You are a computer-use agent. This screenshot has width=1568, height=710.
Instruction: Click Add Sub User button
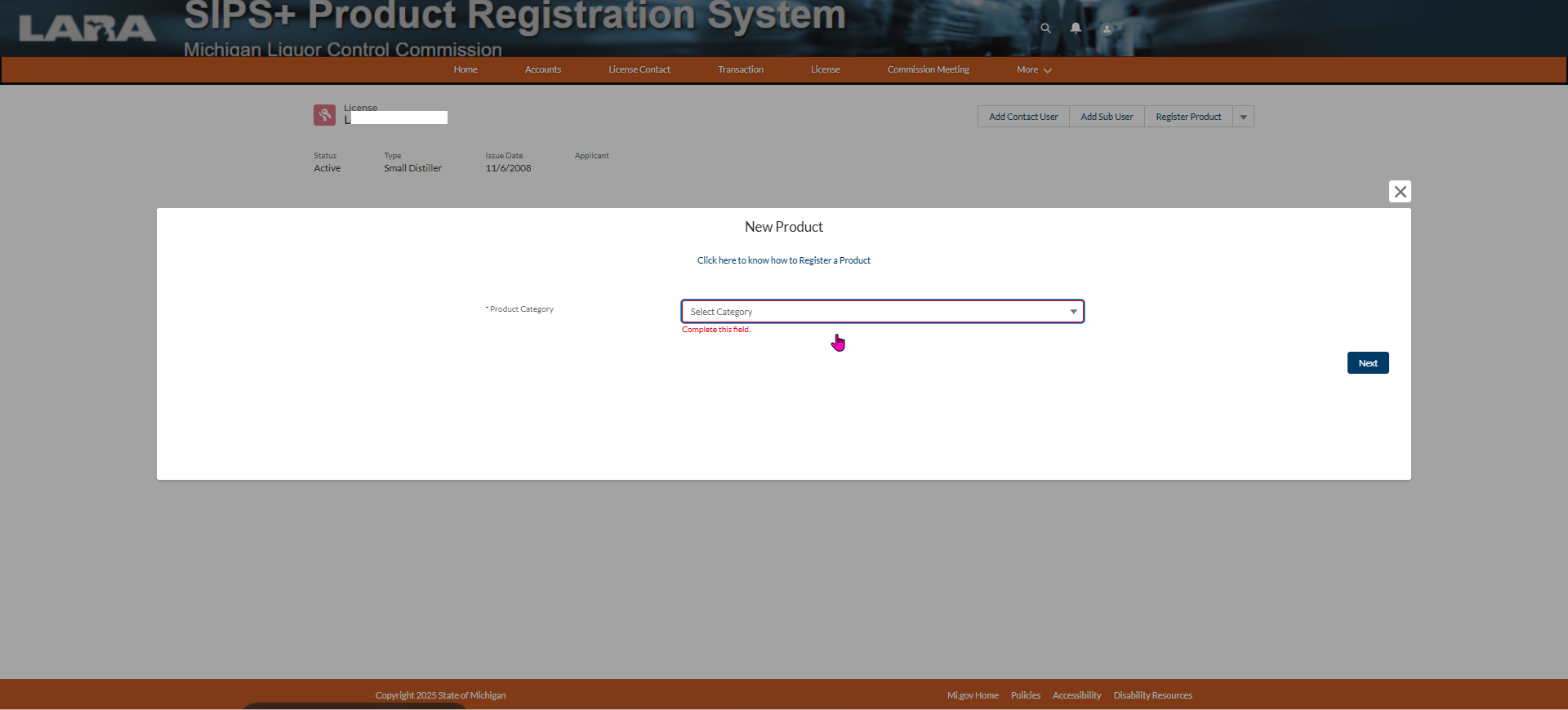pos(1107,117)
